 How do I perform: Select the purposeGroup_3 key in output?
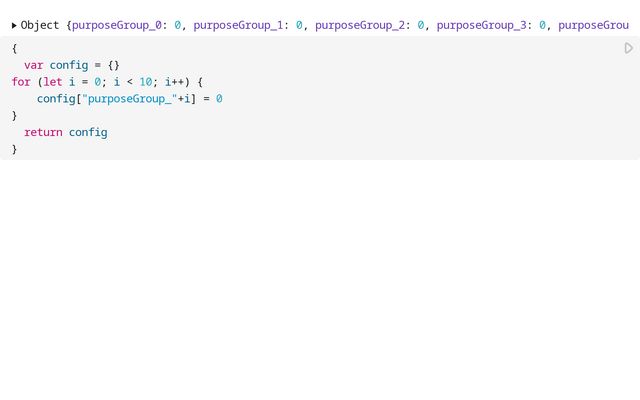point(482,25)
